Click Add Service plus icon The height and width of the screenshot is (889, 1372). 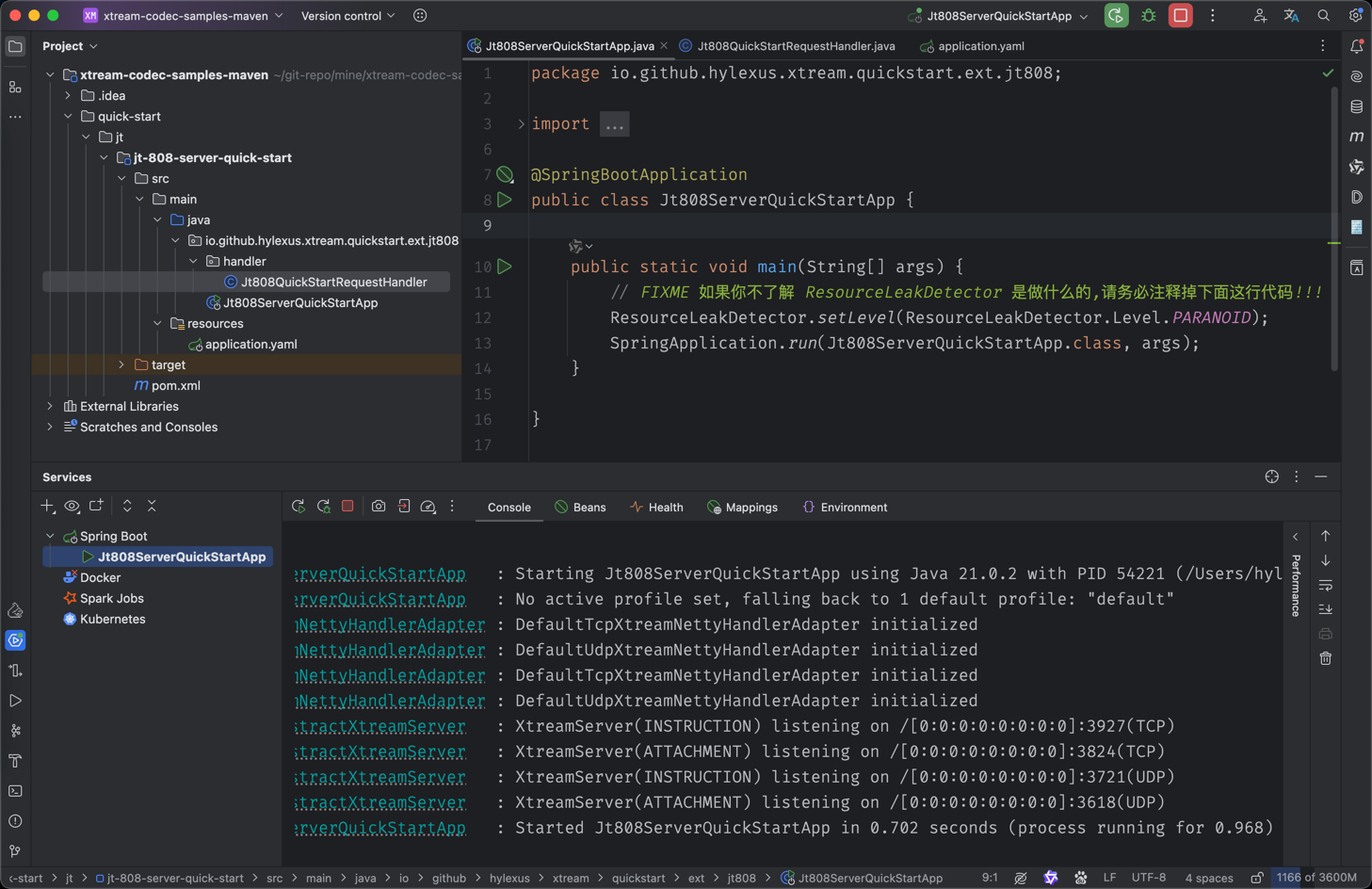47,507
